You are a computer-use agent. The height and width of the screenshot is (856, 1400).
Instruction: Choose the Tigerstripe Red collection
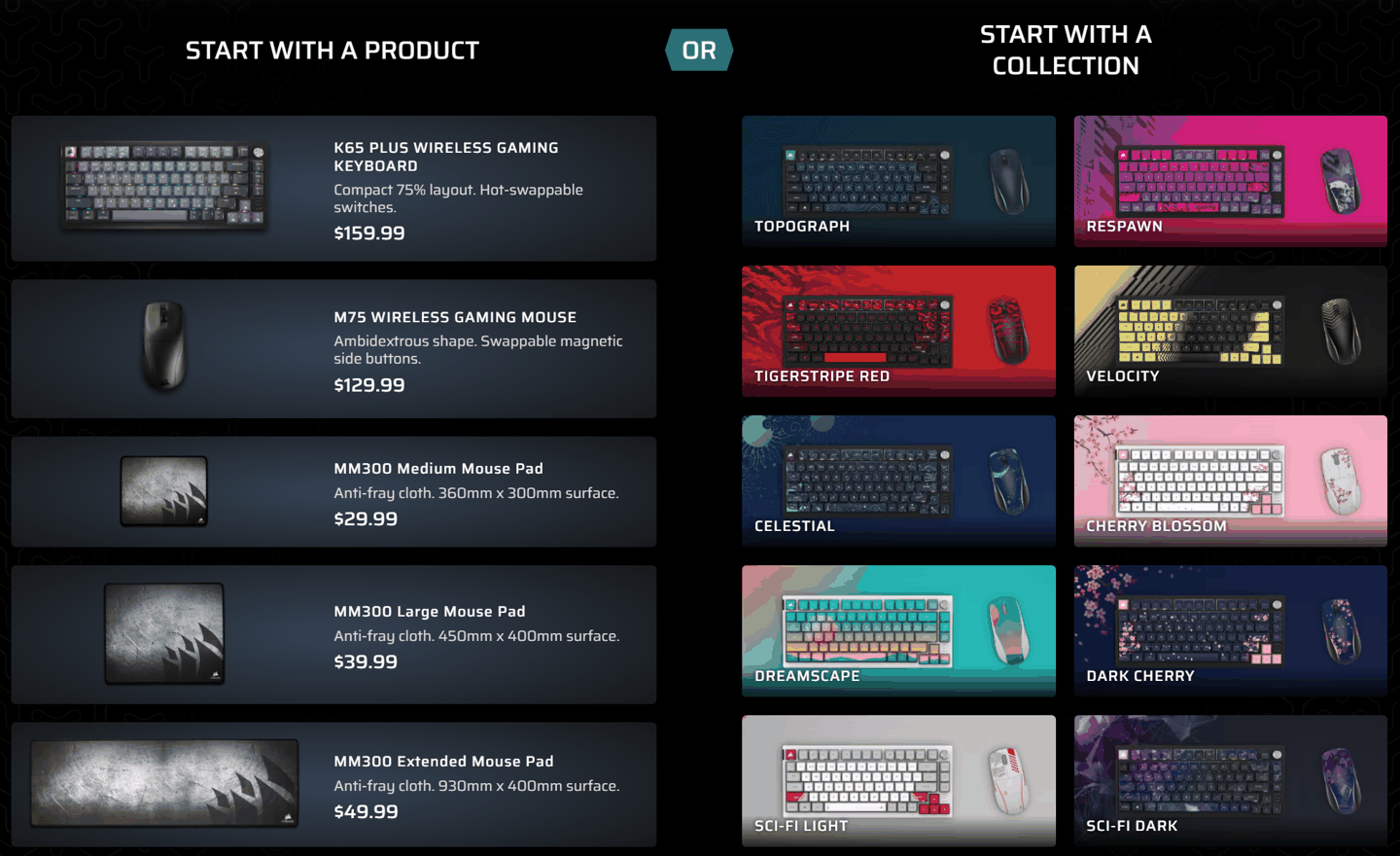point(898,331)
